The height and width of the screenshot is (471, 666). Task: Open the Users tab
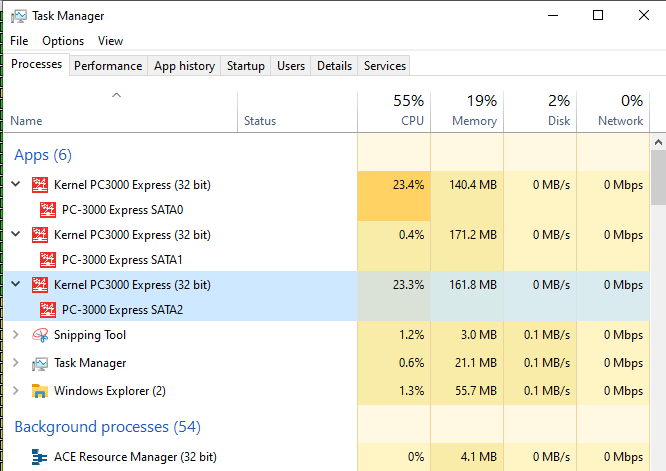pyautogui.click(x=291, y=66)
